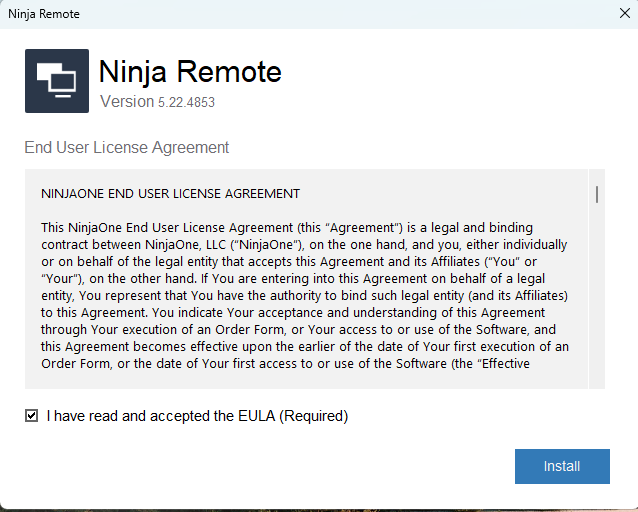The image size is (638, 512).
Task: Click the Ninja Remote monitor logo icon
Action: (56, 81)
